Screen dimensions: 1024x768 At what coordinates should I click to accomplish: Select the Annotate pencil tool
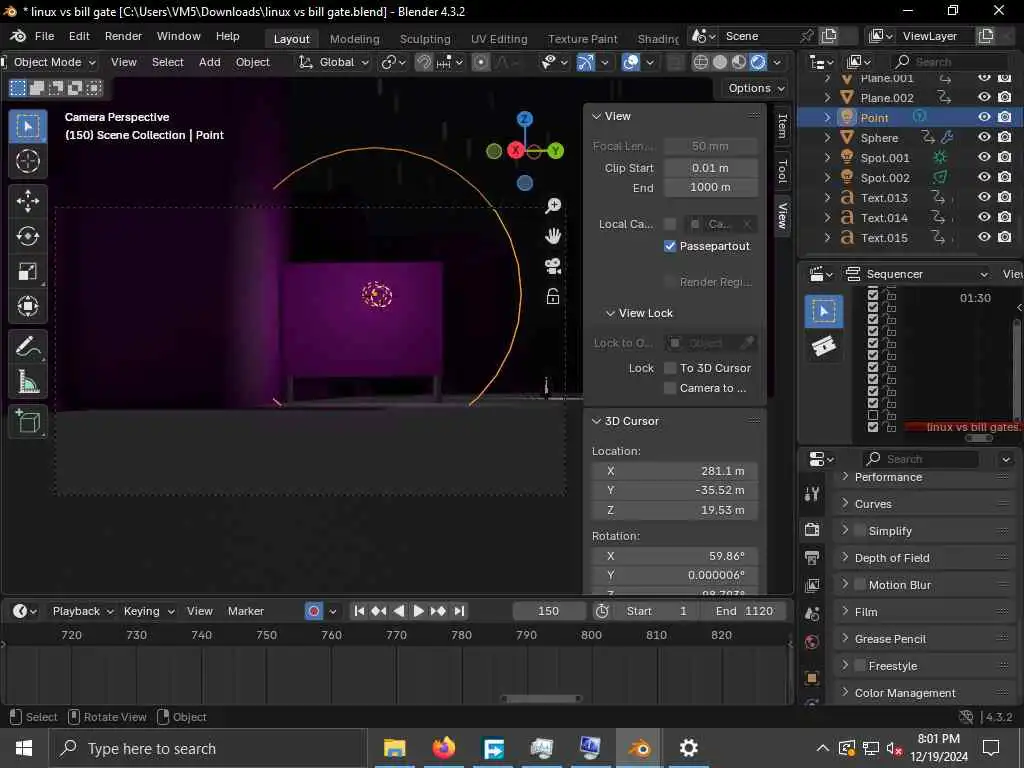pyautogui.click(x=27, y=347)
